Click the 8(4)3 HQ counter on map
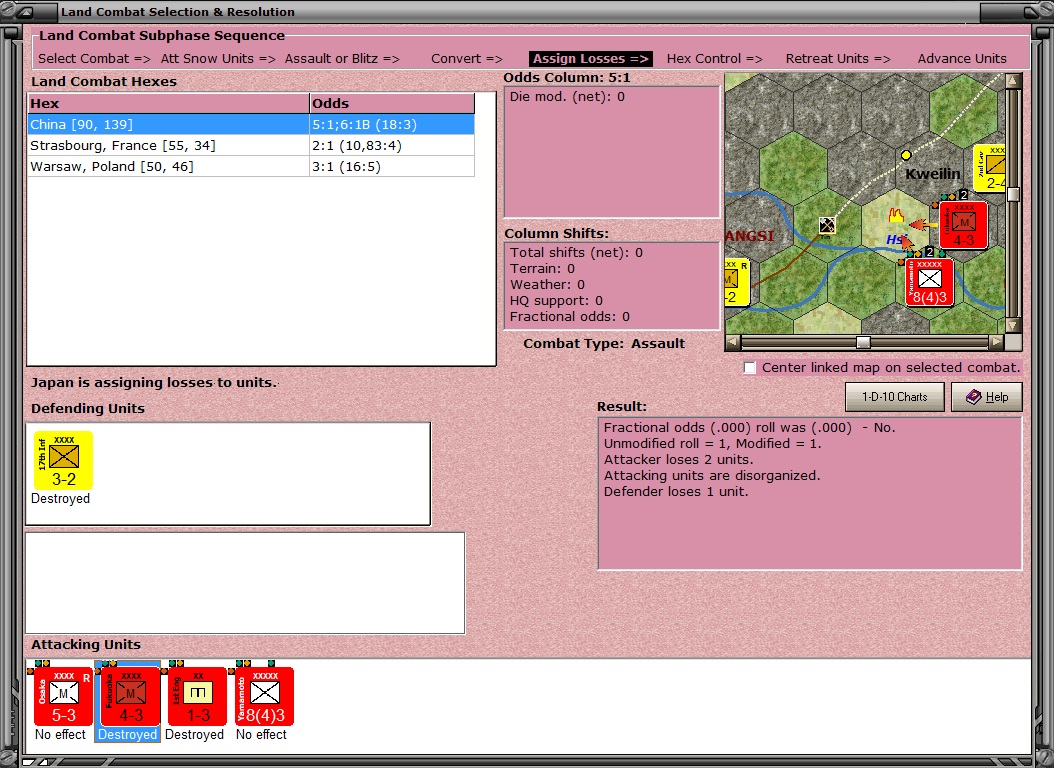The height and width of the screenshot is (768, 1054). (x=930, y=282)
